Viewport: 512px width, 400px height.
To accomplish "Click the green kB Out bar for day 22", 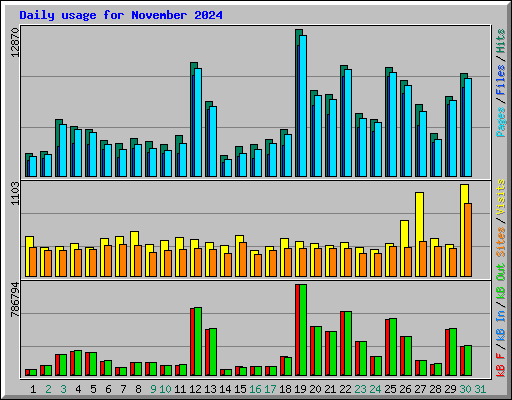I will (348, 344).
